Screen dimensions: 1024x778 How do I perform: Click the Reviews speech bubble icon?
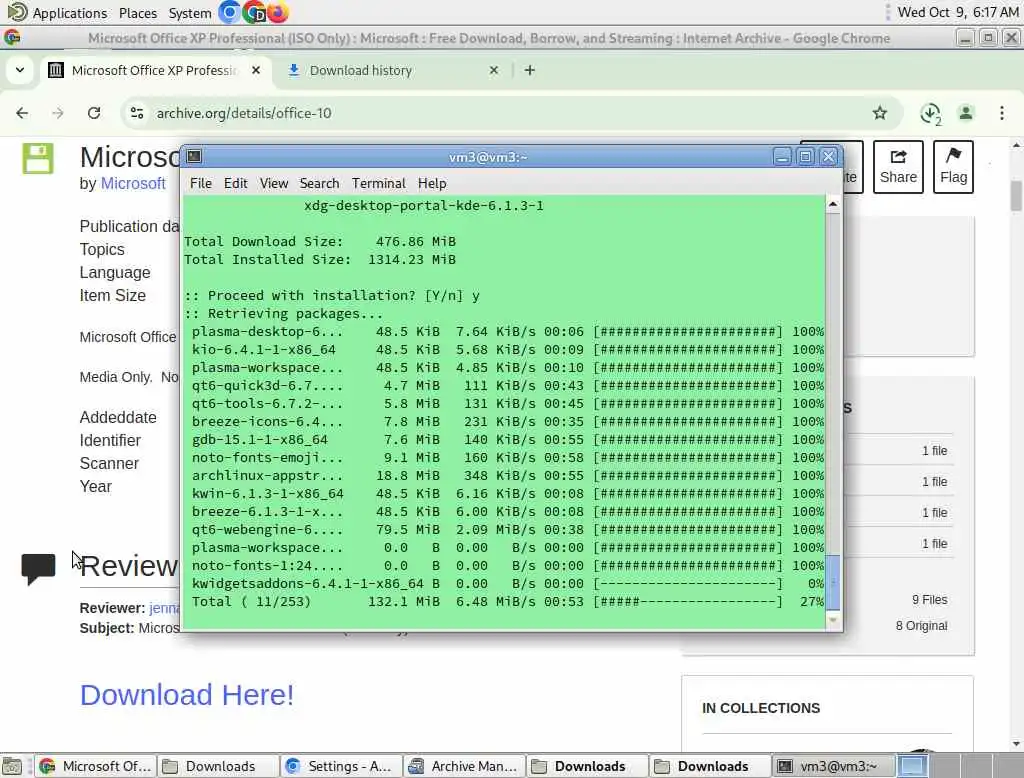[x=38, y=568]
